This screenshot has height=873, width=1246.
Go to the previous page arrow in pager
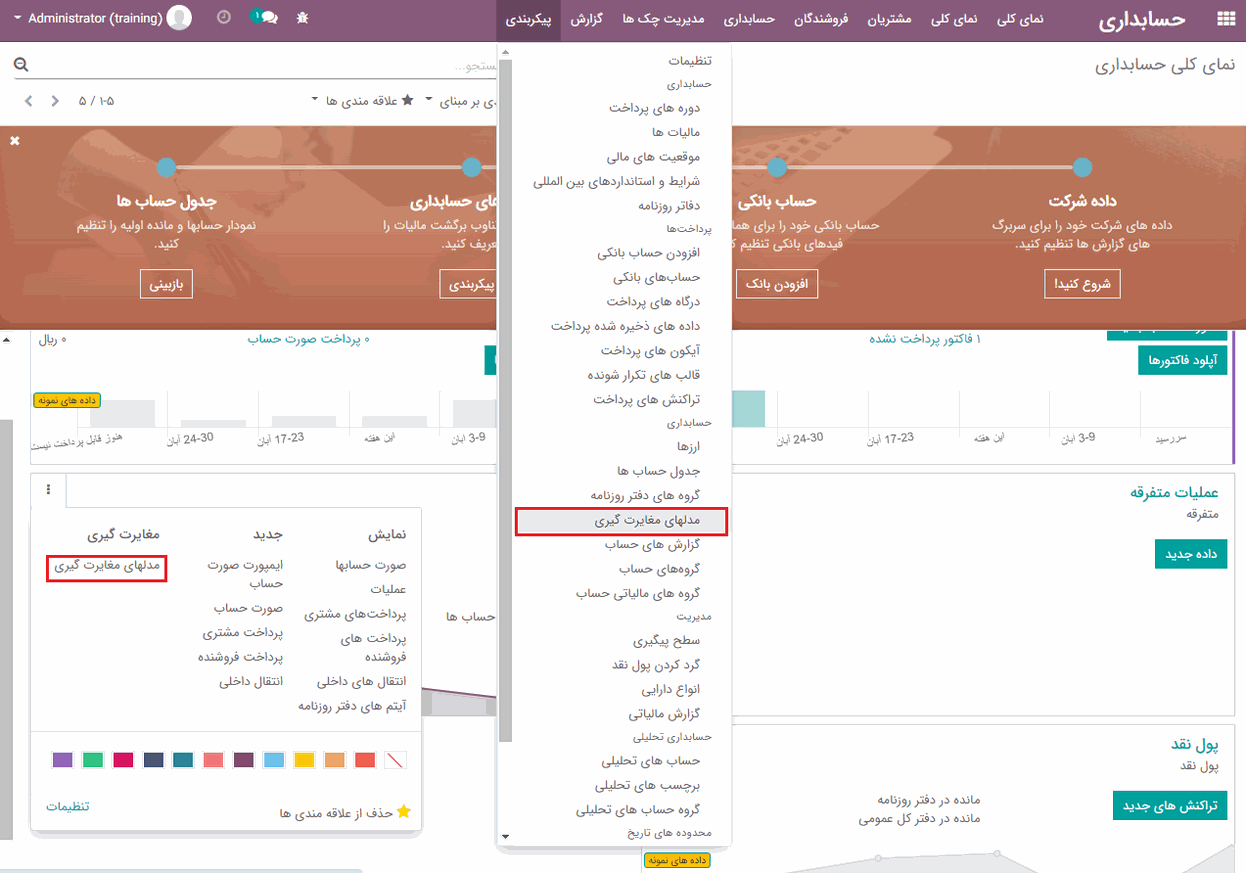coord(29,101)
